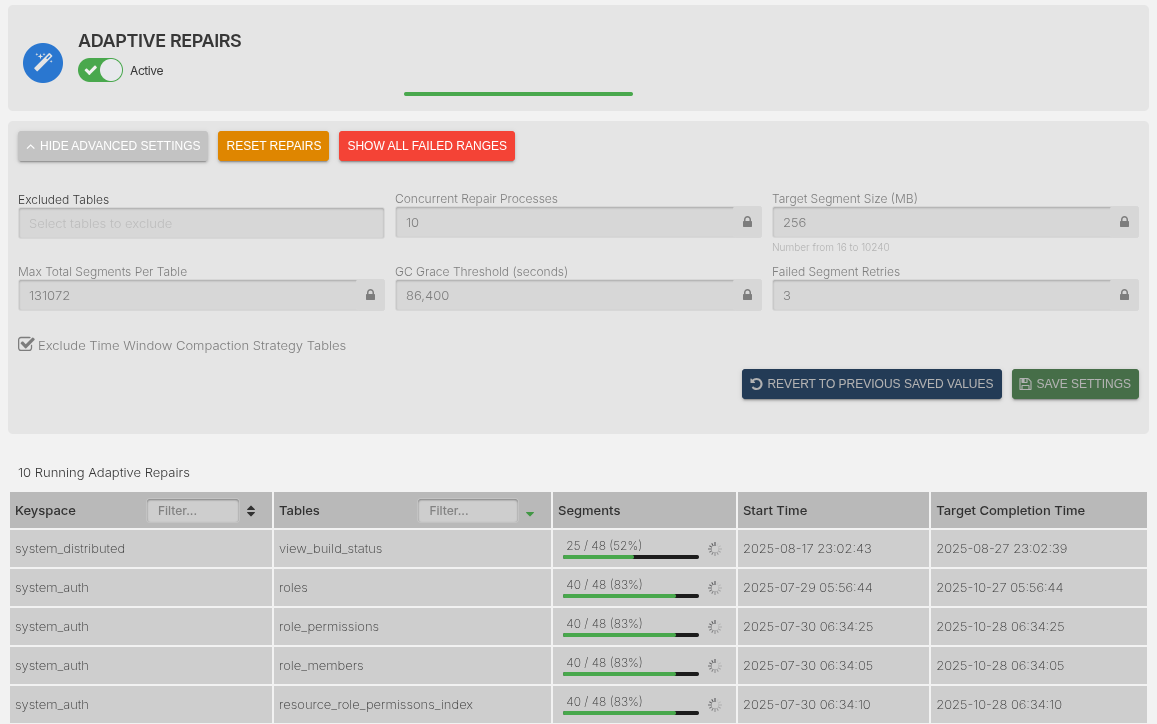The height and width of the screenshot is (724, 1157).
Task: Click the Adaptive Repairs magic wand icon
Action: click(43, 63)
